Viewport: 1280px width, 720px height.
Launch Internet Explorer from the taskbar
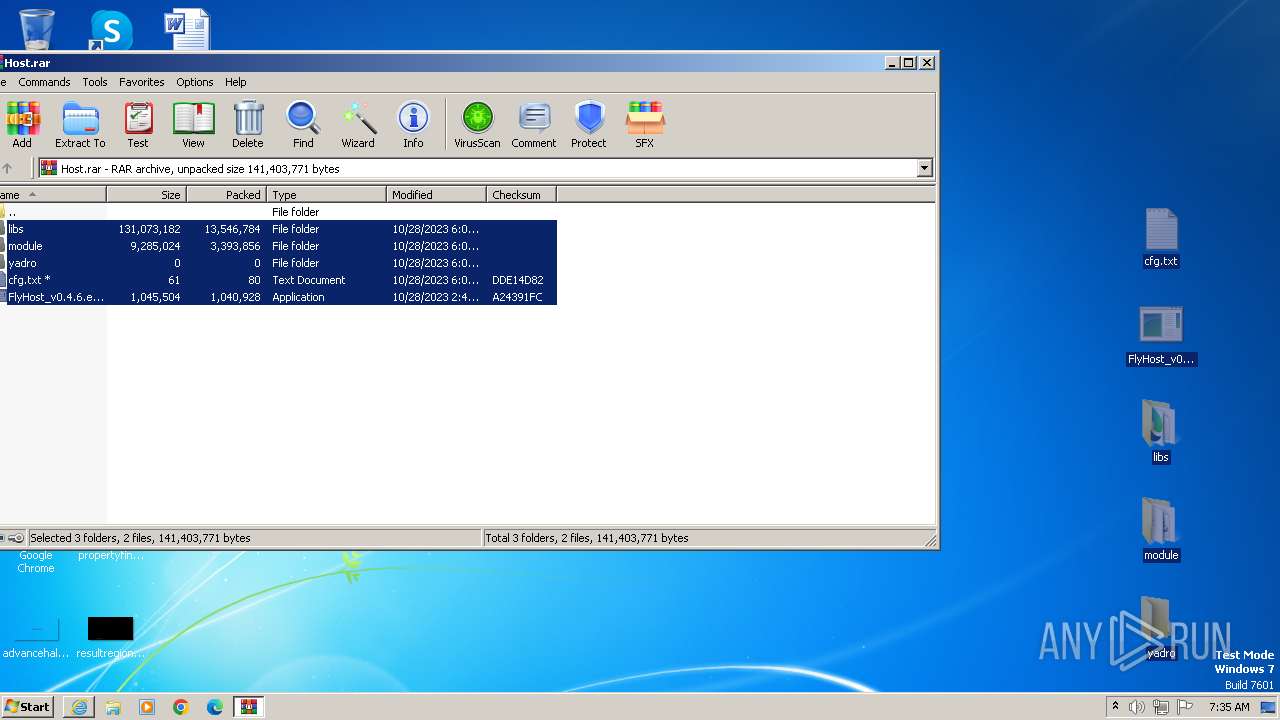[x=79, y=707]
